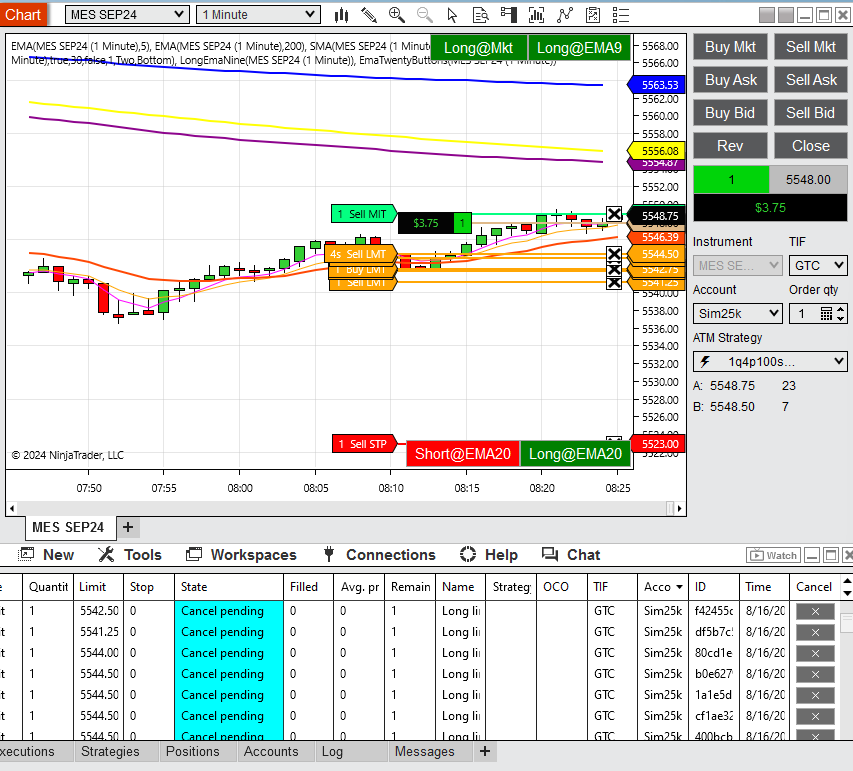Click the Buy Ask button
Image resolution: width=853 pixels, height=771 pixels.
click(730, 80)
